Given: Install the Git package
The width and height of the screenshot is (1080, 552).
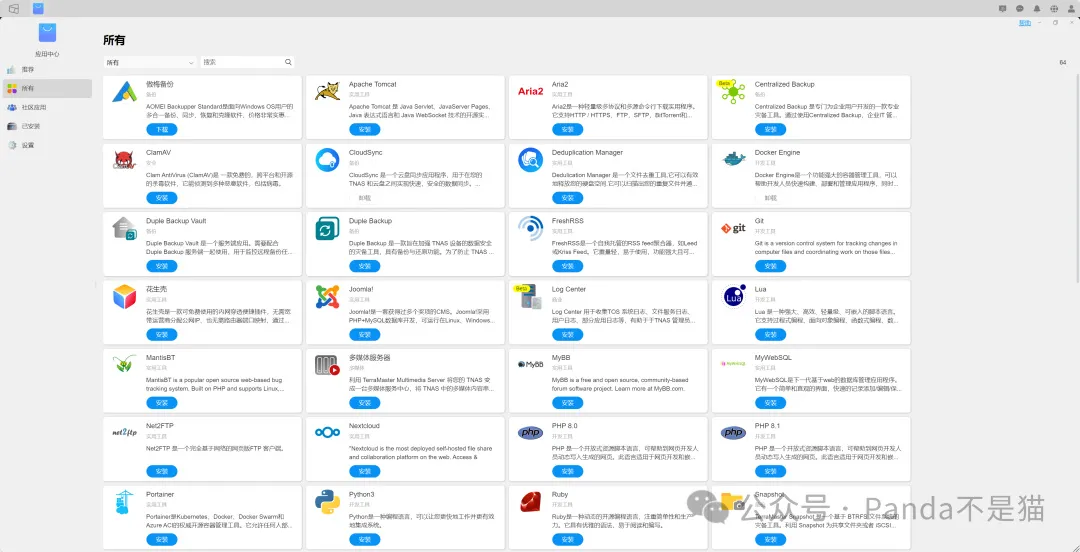Looking at the screenshot, I should (x=770, y=266).
